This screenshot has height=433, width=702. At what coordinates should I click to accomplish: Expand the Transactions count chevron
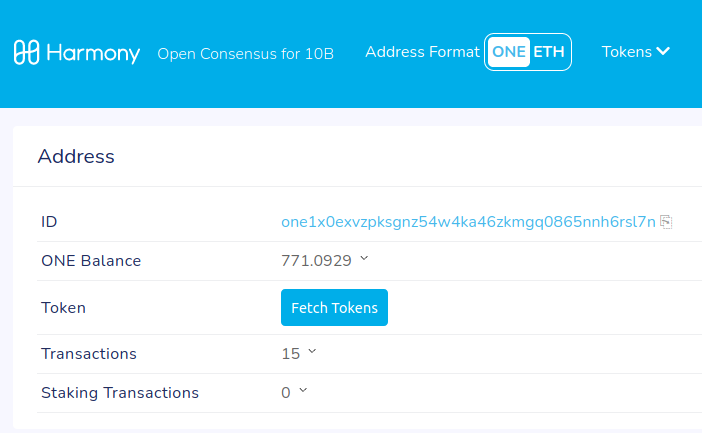[312, 352]
